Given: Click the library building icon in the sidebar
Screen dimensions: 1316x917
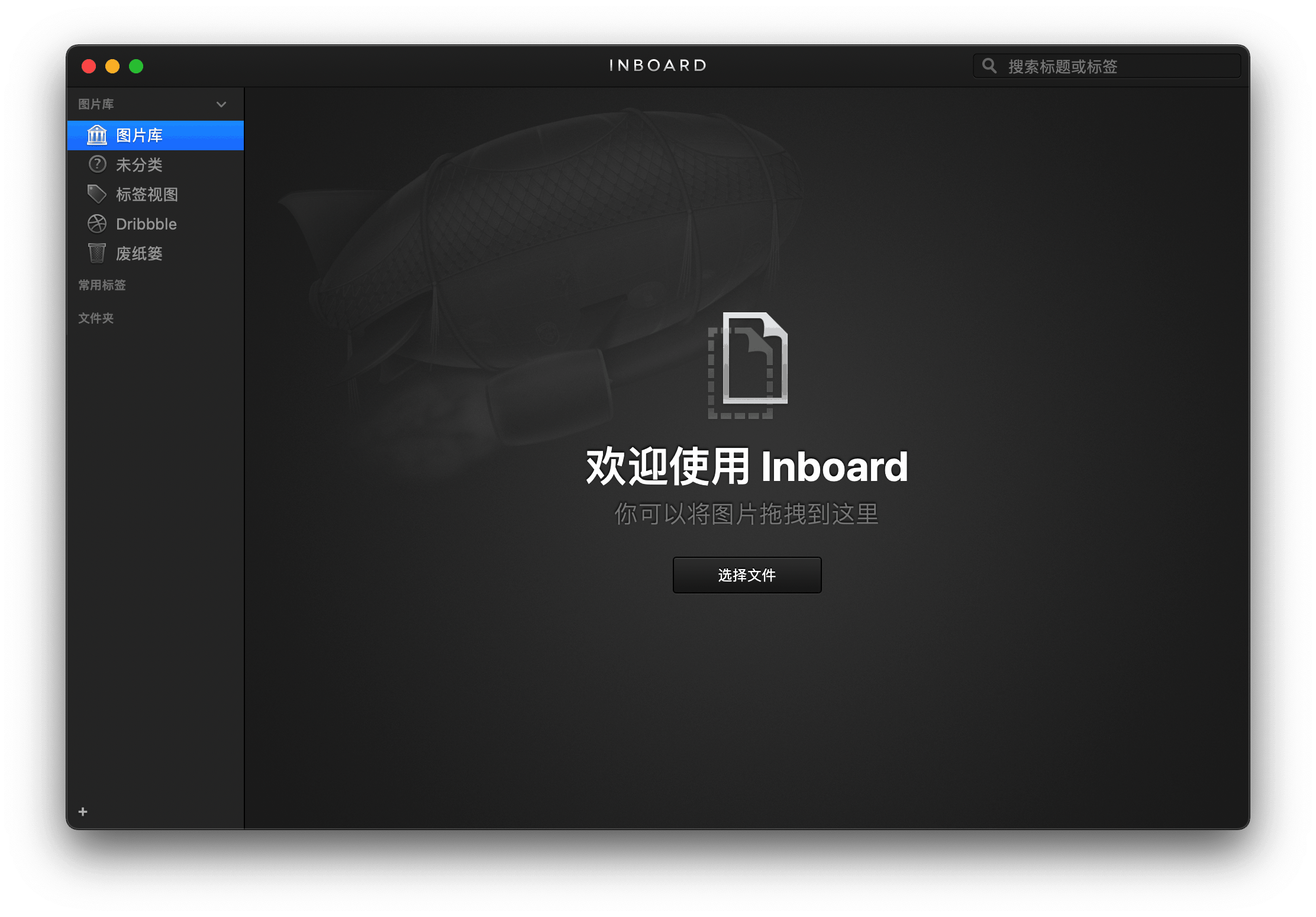Looking at the screenshot, I should click(97, 135).
